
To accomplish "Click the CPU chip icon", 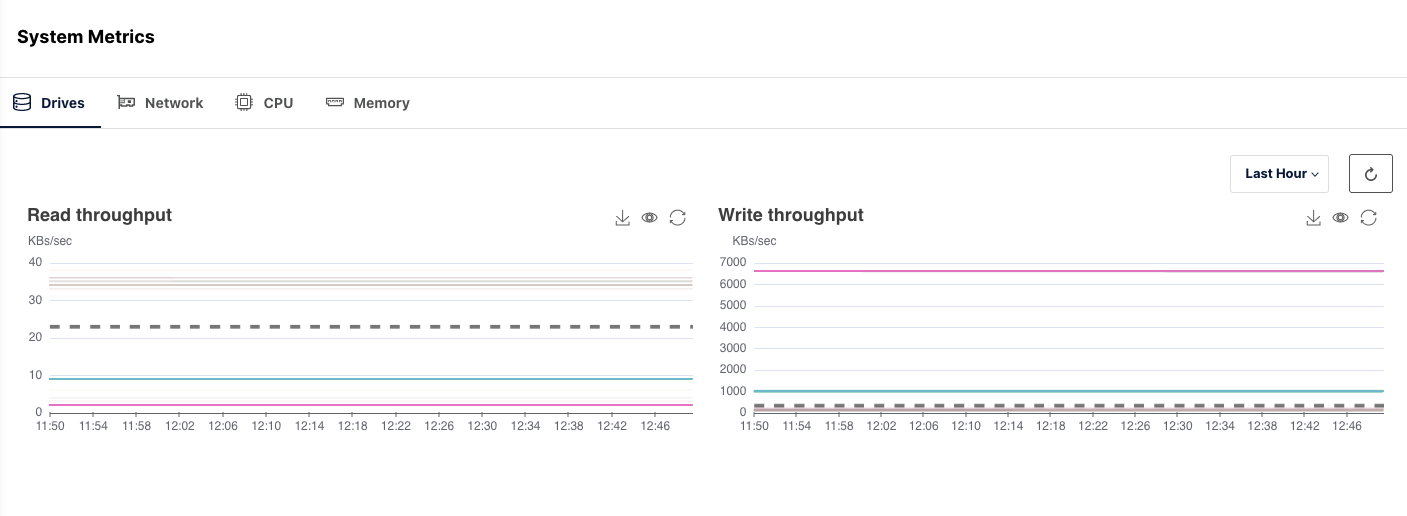I will pos(244,102).
